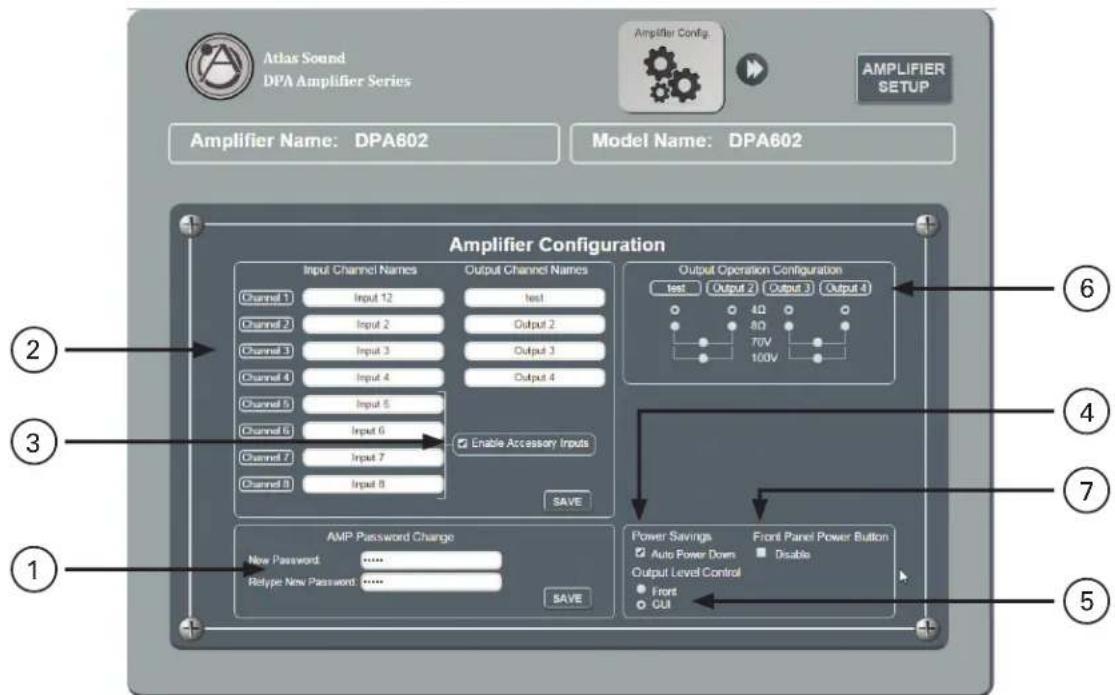Click the Atlas Sound circular logo

pyautogui.click(x=220, y=66)
